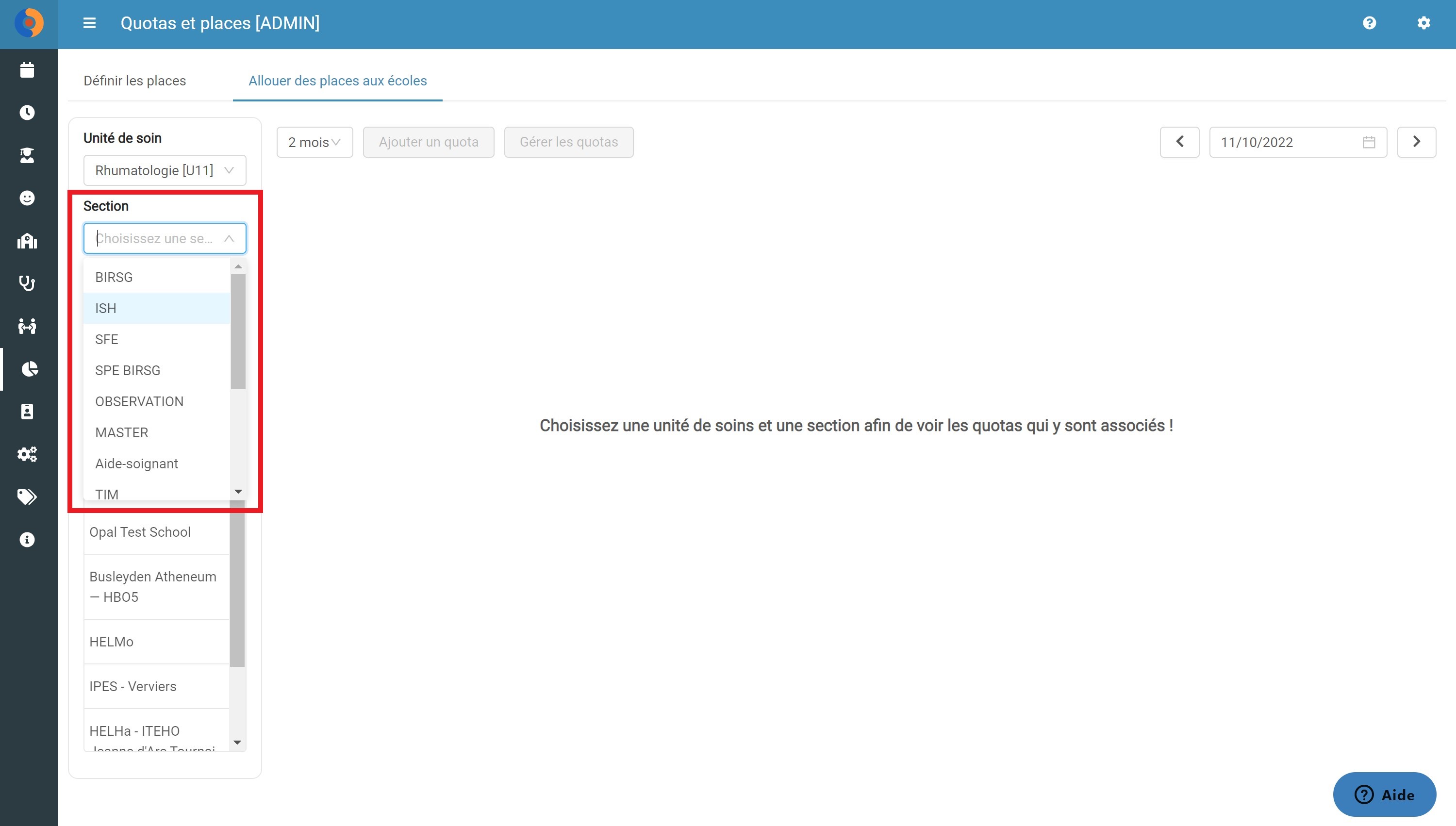The width and height of the screenshot is (1456, 826).
Task: Open the multiple gears icon in sidebar
Action: coord(27,454)
